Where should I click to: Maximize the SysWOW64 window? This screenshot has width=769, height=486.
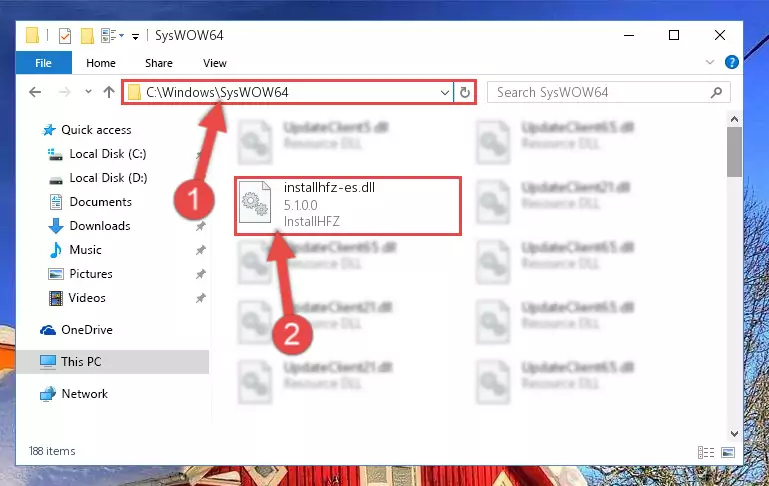674,35
